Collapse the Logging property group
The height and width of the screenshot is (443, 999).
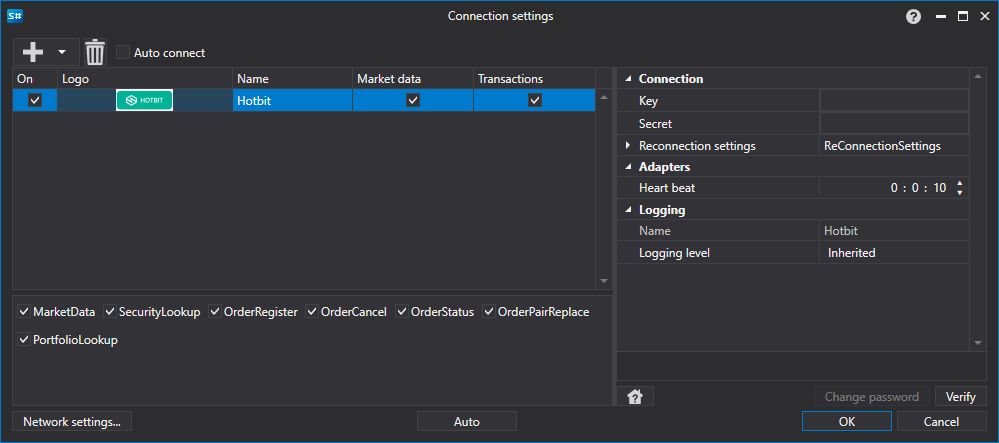[x=629, y=210]
